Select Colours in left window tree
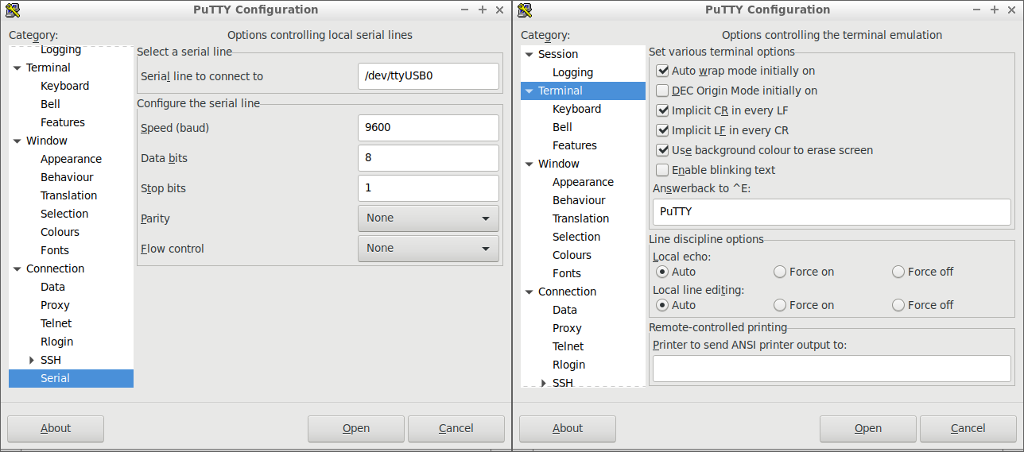Viewport: 1024px width, 452px height. tap(60, 232)
